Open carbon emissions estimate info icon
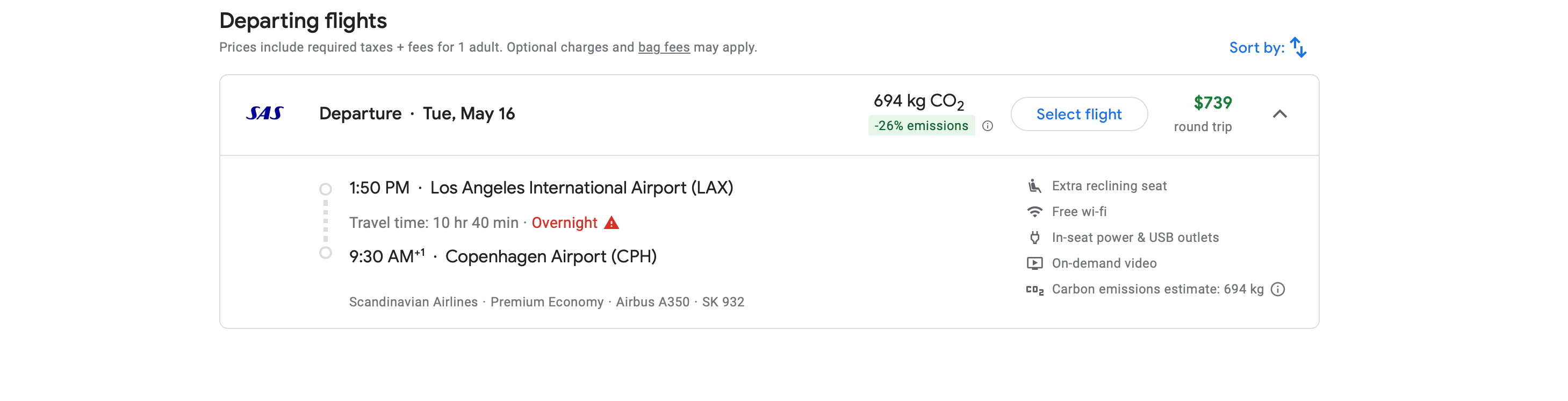The width and height of the screenshot is (1568, 401). tap(1278, 289)
